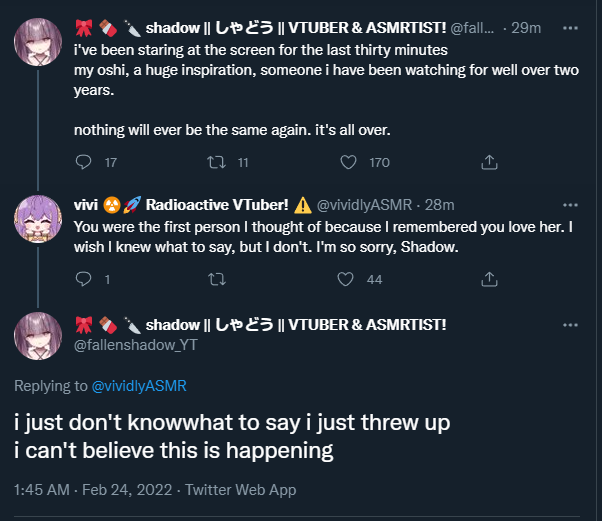Reply to vivi's tweet
Image resolution: width=602 pixels, height=521 pixels.
(84, 279)
